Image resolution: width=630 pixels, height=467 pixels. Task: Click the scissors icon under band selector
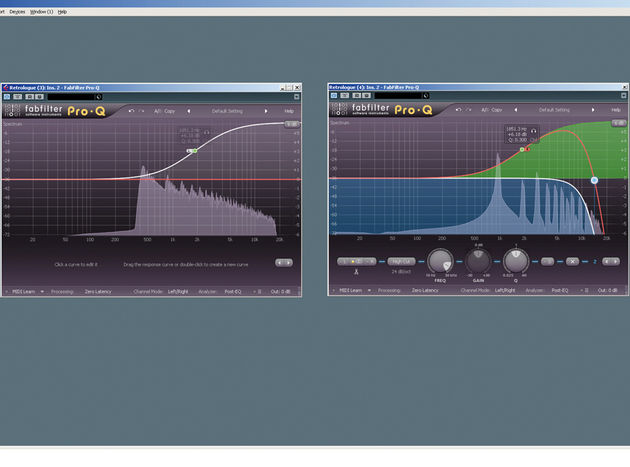pyautogui.click(x=356, y=272)
